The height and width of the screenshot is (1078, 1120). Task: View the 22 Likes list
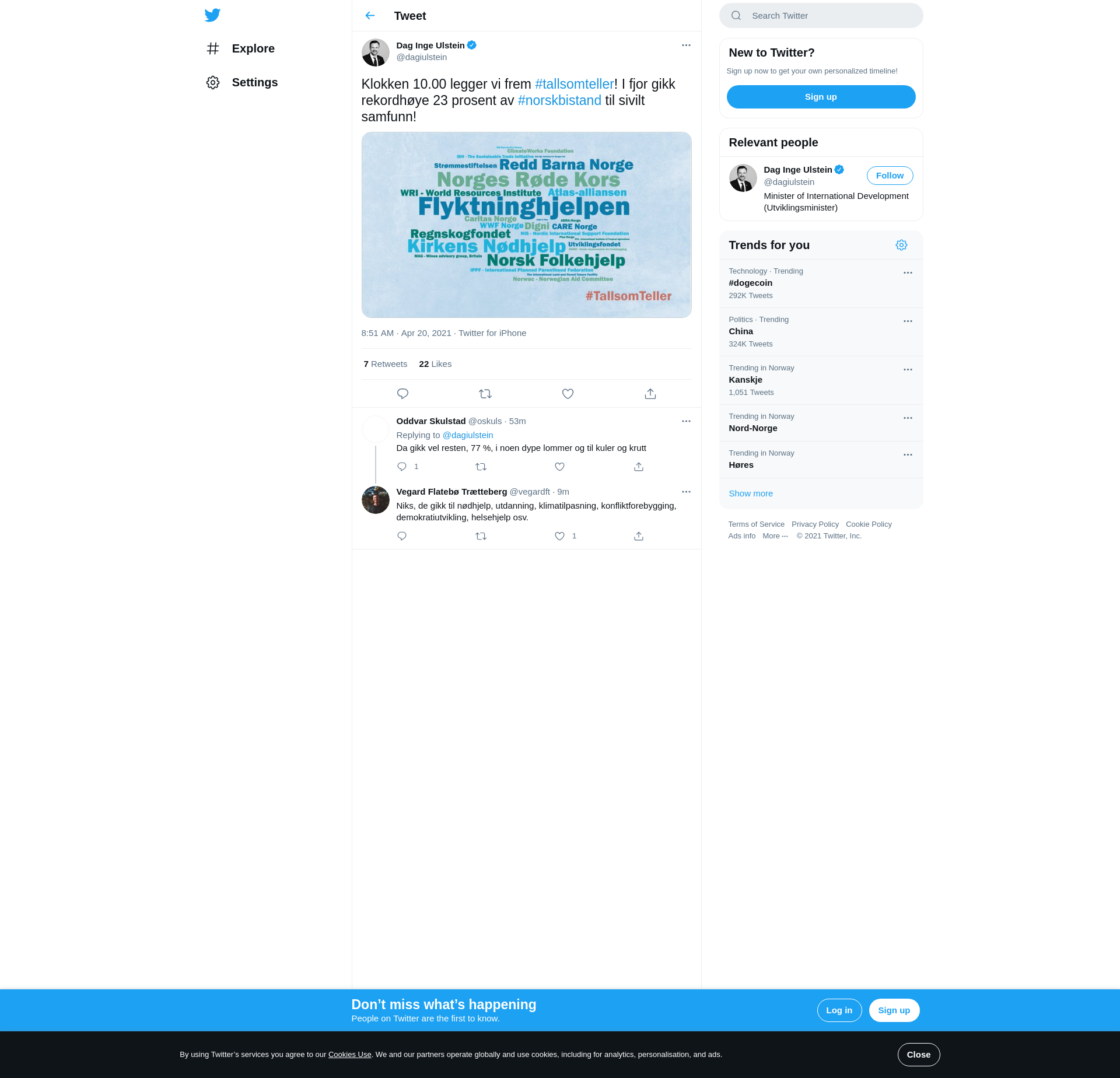(435, 364)
